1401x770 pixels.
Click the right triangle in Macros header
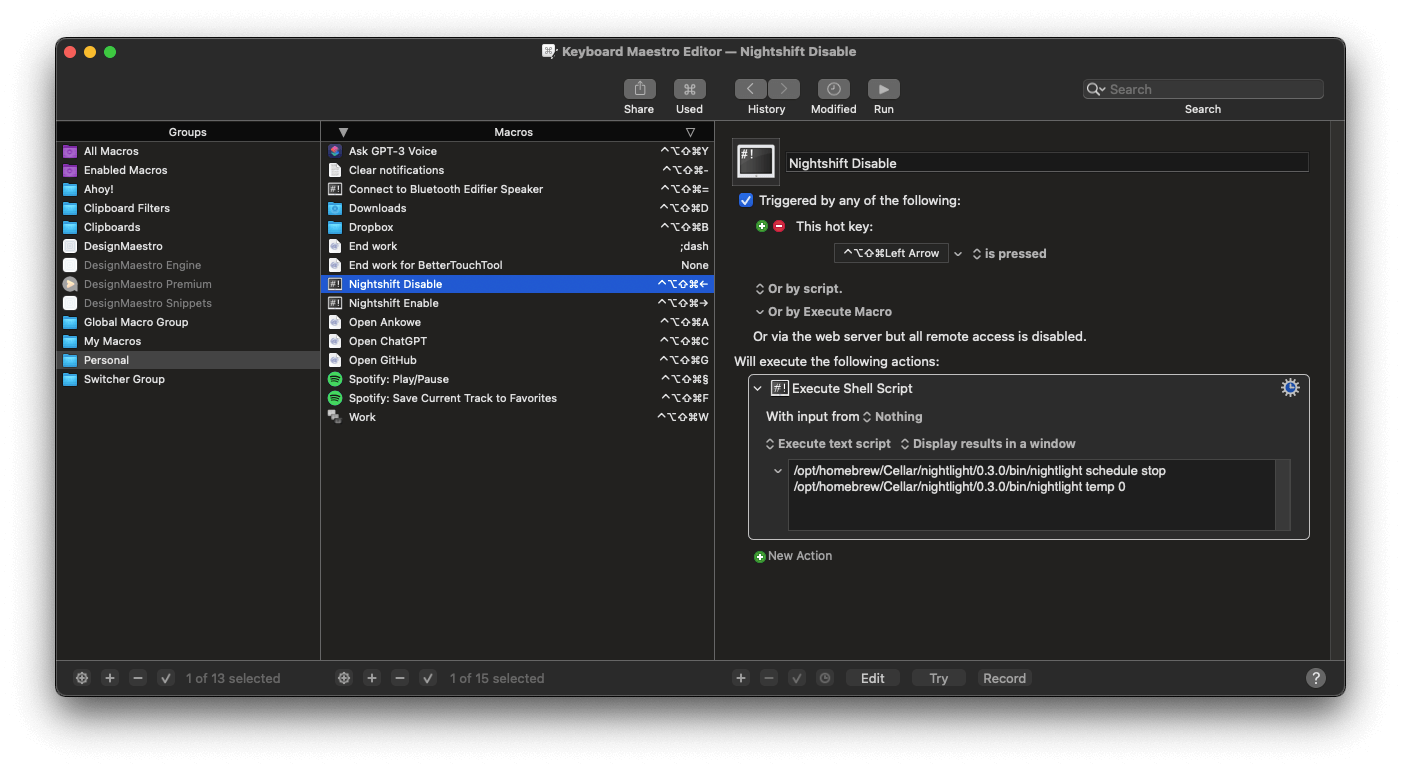pyautogui.click(x=690, y=132)
